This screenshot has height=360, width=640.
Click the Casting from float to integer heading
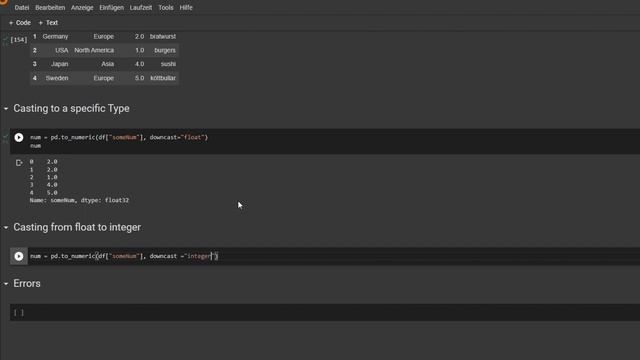coord(77,227)
